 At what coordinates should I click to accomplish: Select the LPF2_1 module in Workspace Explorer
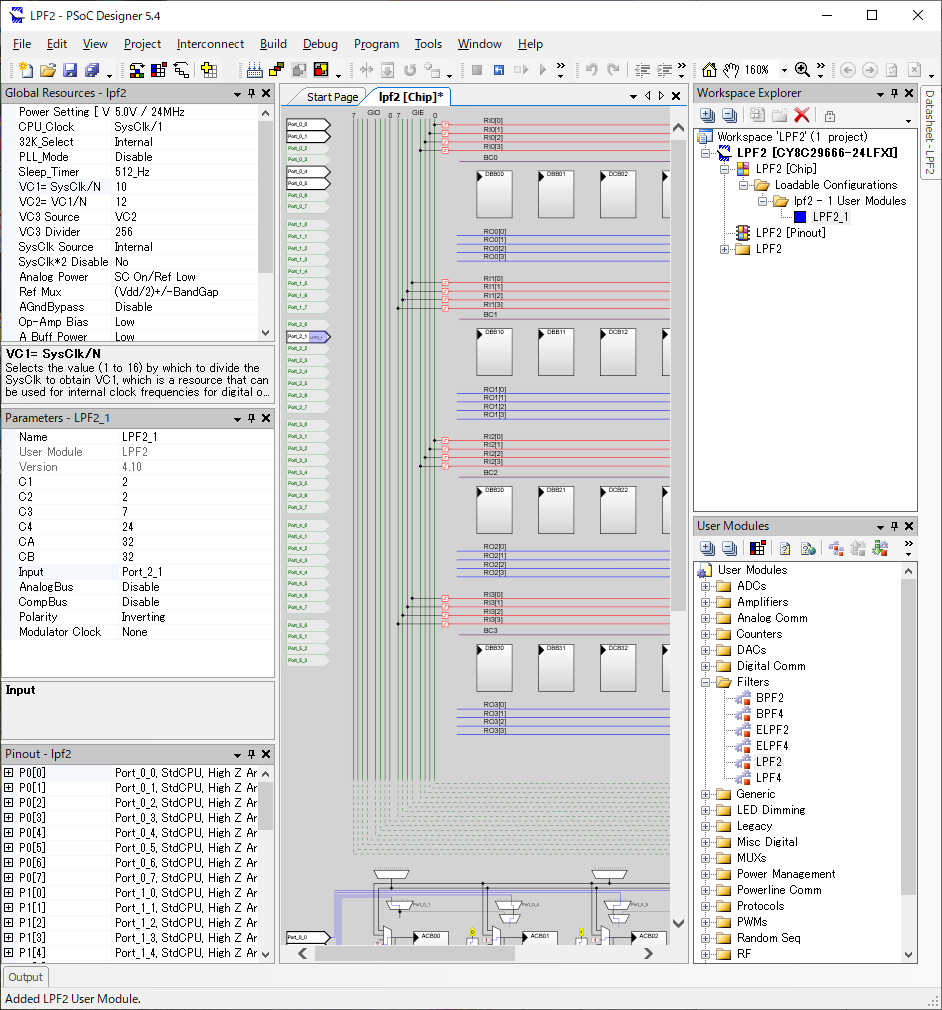click(x=830, y=217)
